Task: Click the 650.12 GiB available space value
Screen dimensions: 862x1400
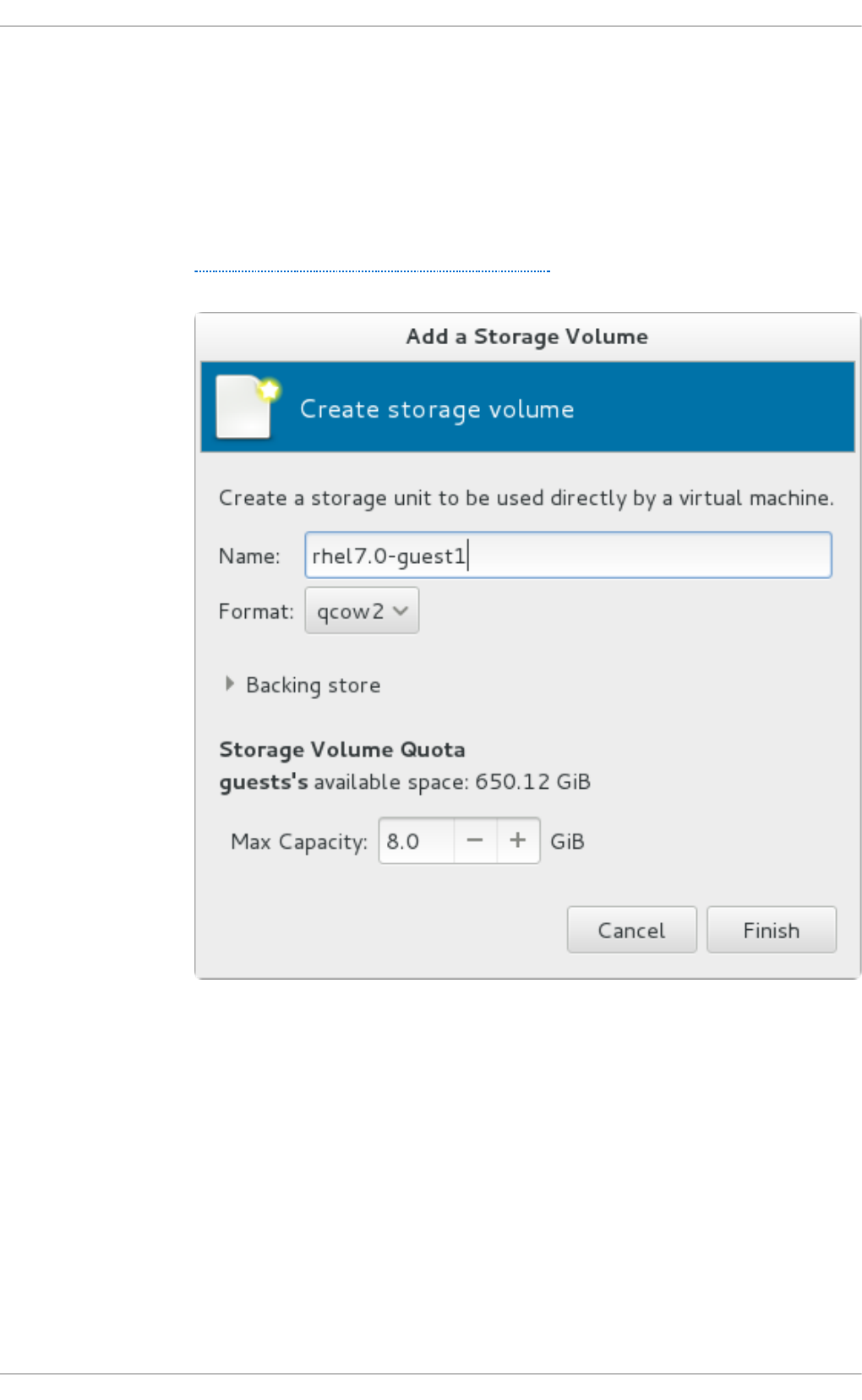Action: (x=532, y=782)
